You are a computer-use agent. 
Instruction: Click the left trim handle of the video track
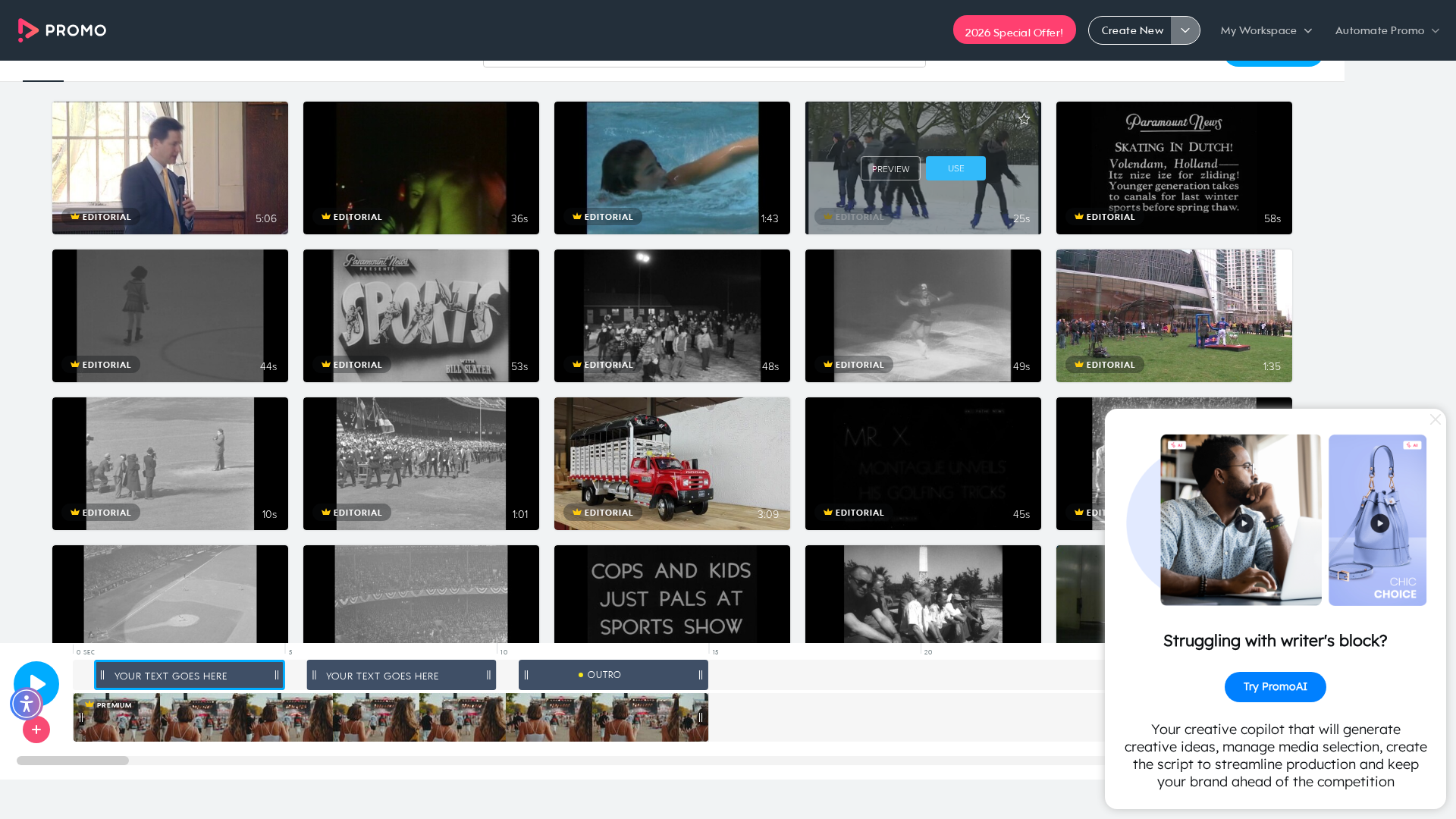coord(80,717)
